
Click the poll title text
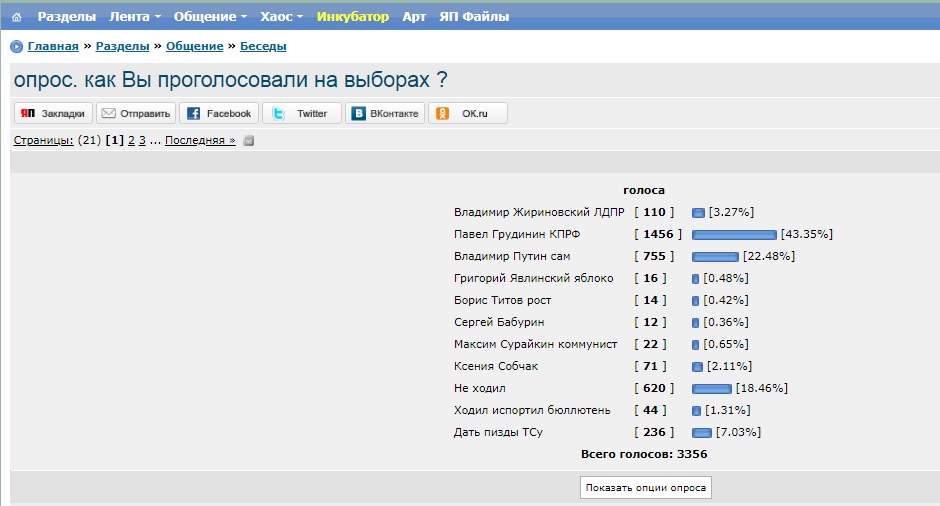[231, 80]
